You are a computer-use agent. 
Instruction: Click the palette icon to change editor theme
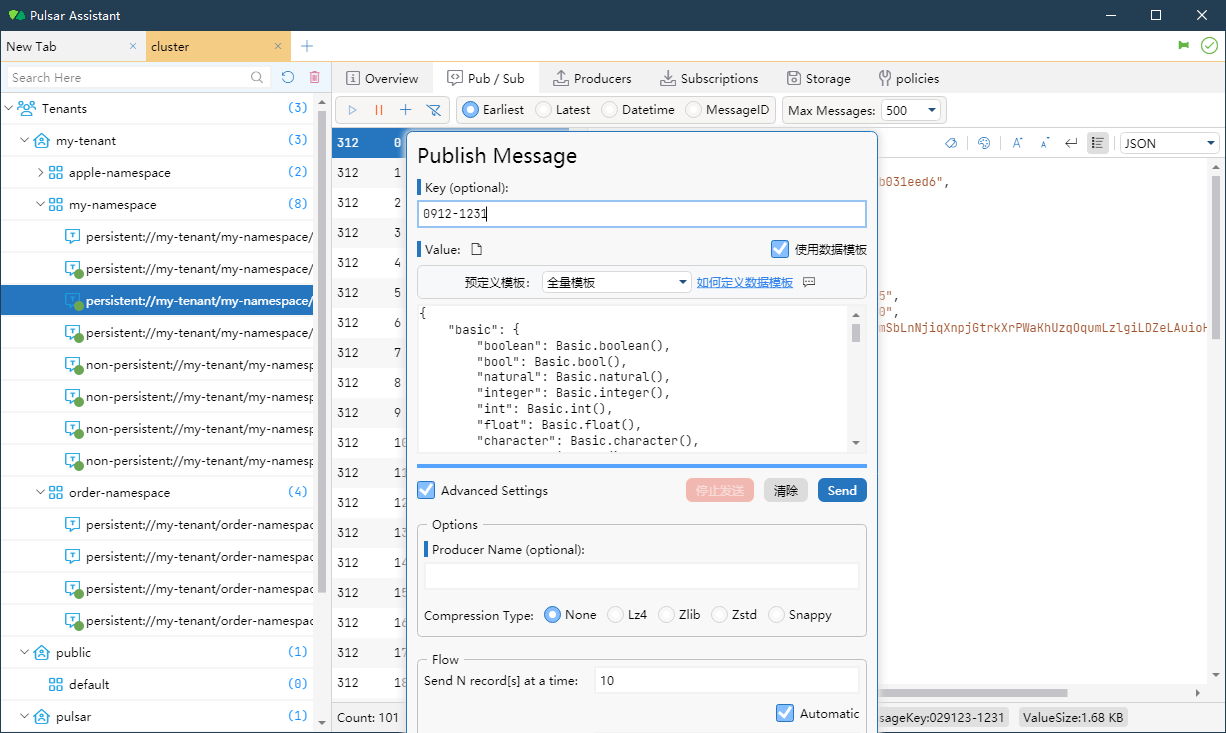pyautogui.click(x=984, y=143)
